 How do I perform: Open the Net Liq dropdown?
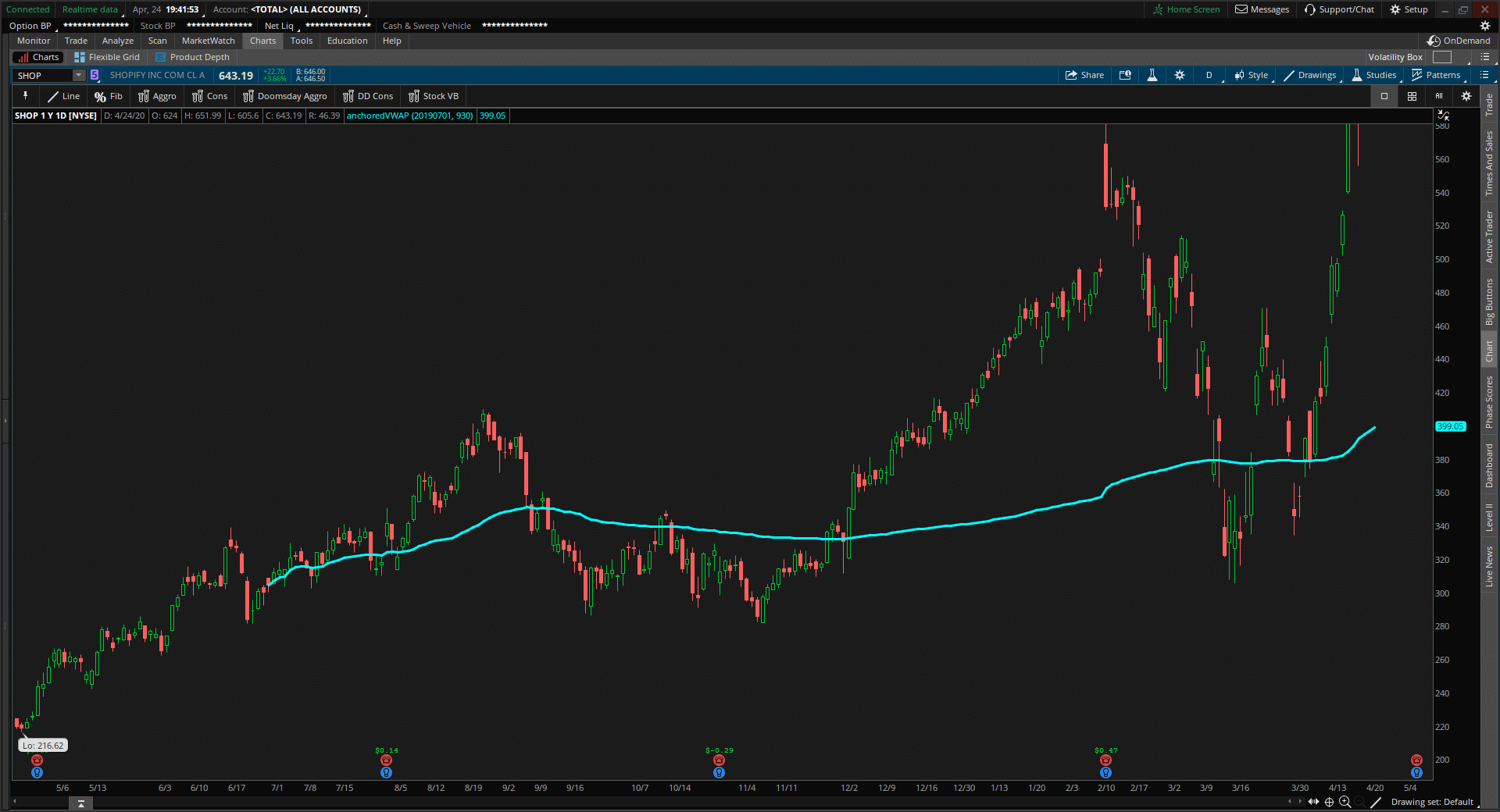pos(282,26)
